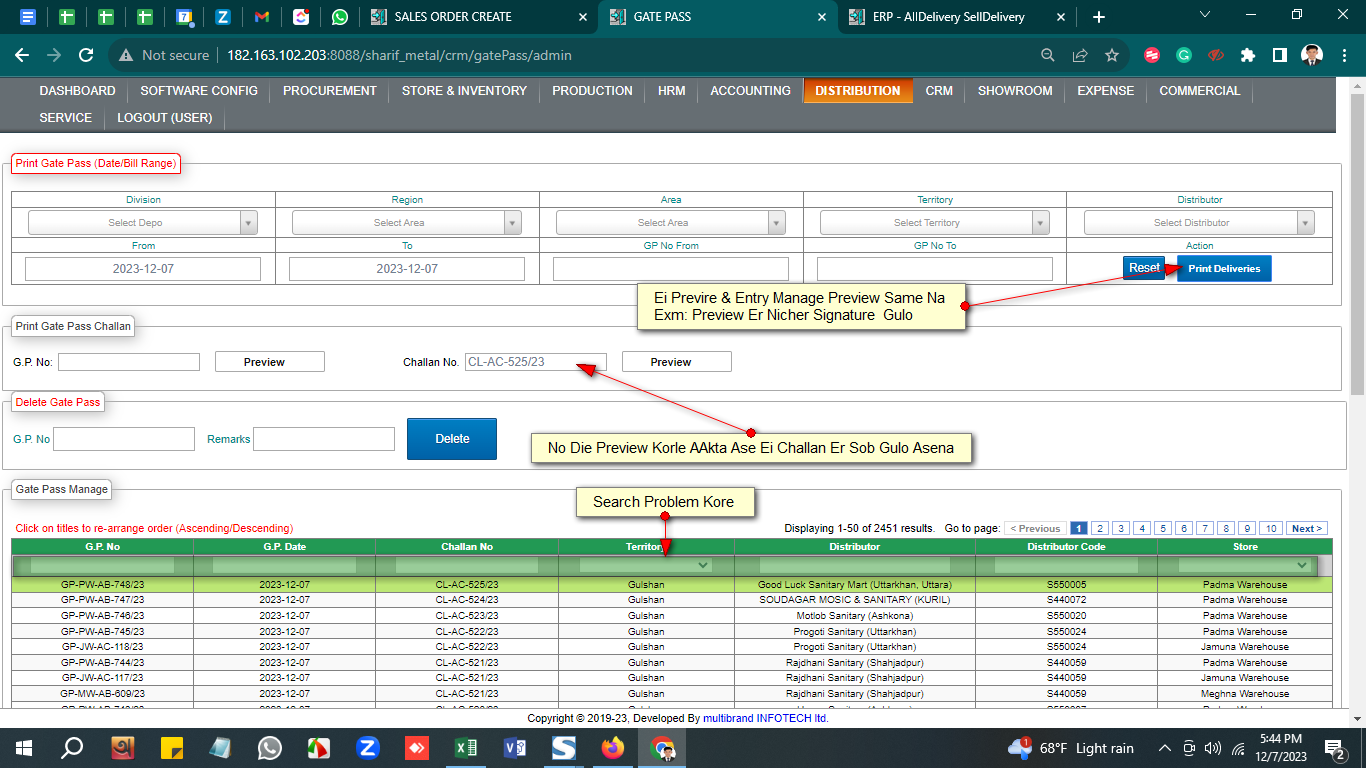Bookmark this page with the star icon
The height and width of the screenshot is (768, 1366).
(x=1112, y=55)
